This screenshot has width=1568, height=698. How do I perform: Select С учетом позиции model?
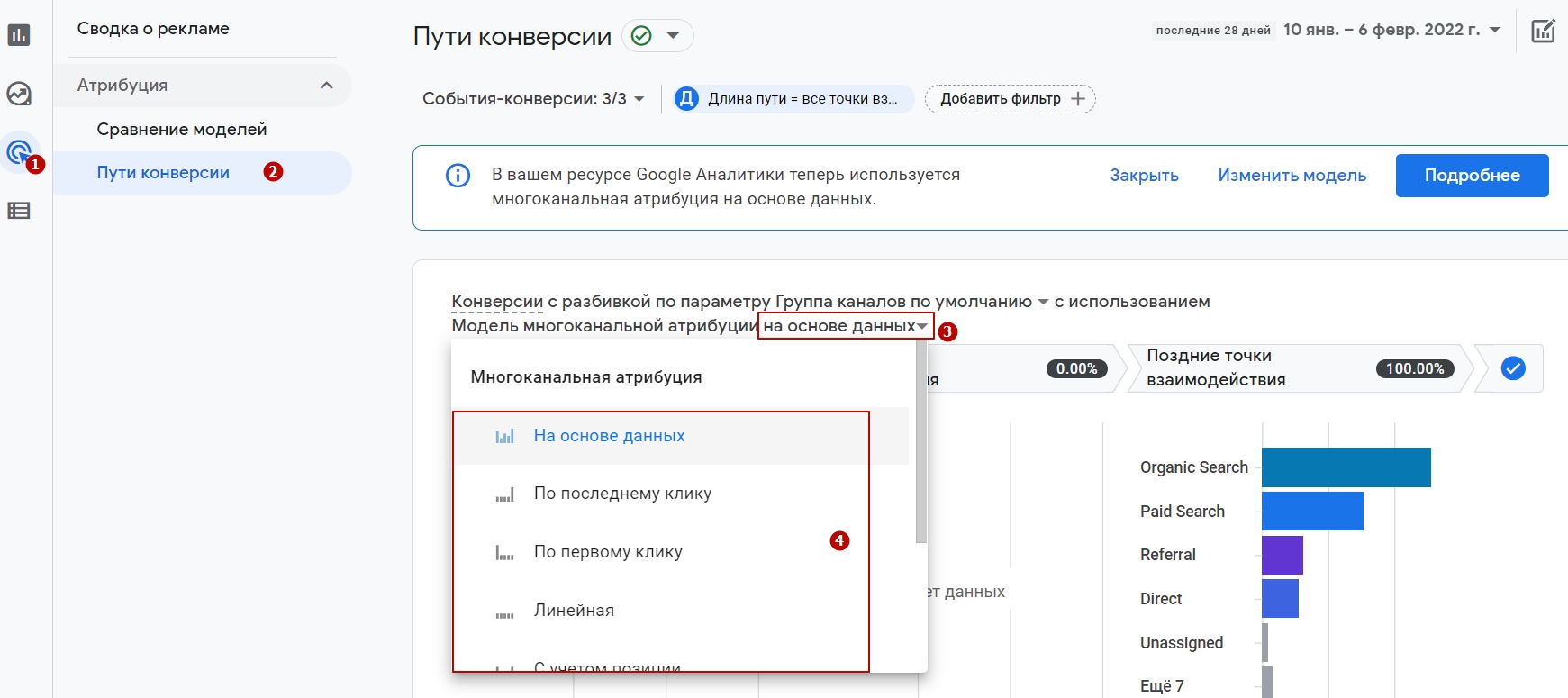tap(680, 665)
